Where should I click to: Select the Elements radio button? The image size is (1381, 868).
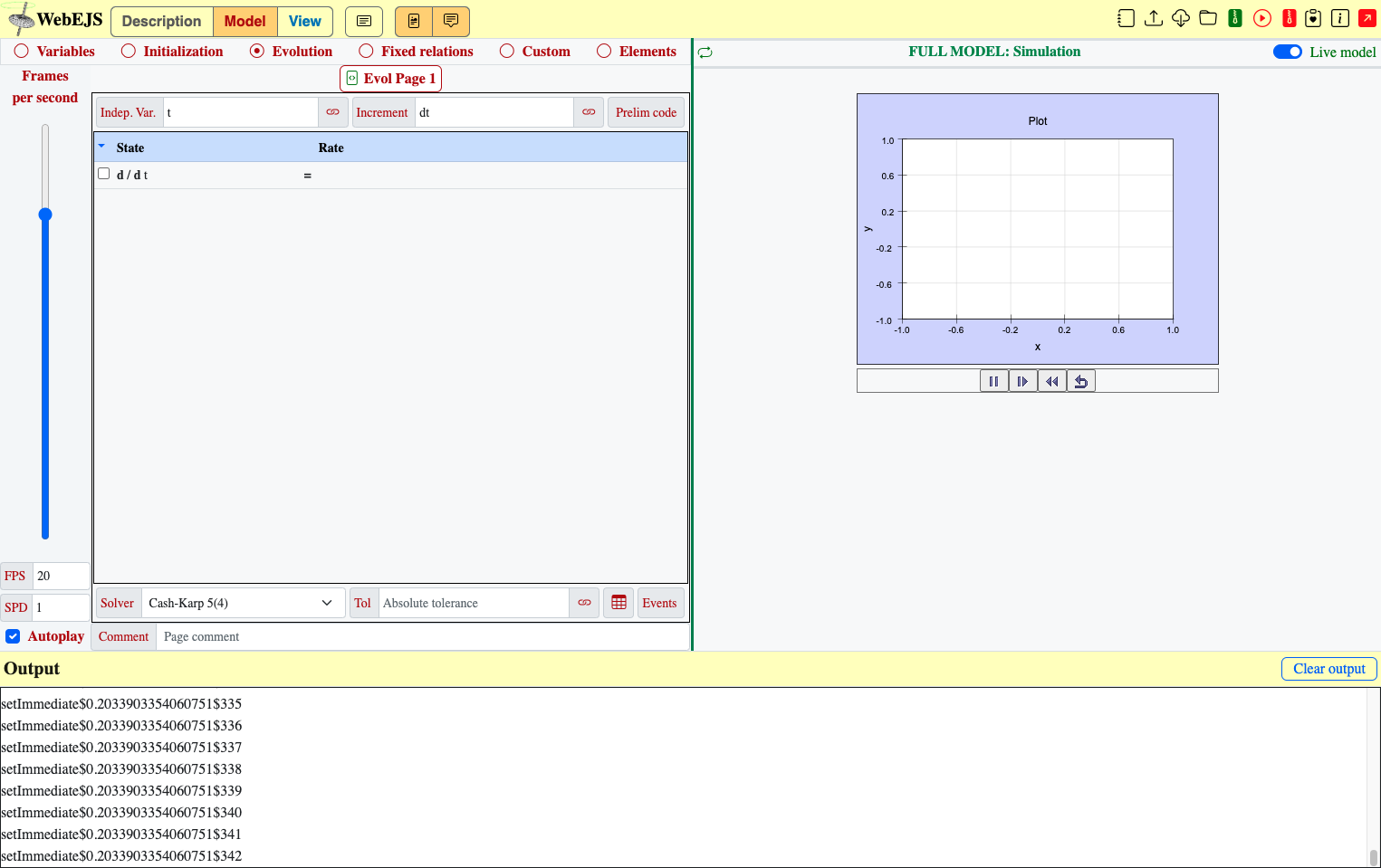pyautogui.click(x=604, y=51)
